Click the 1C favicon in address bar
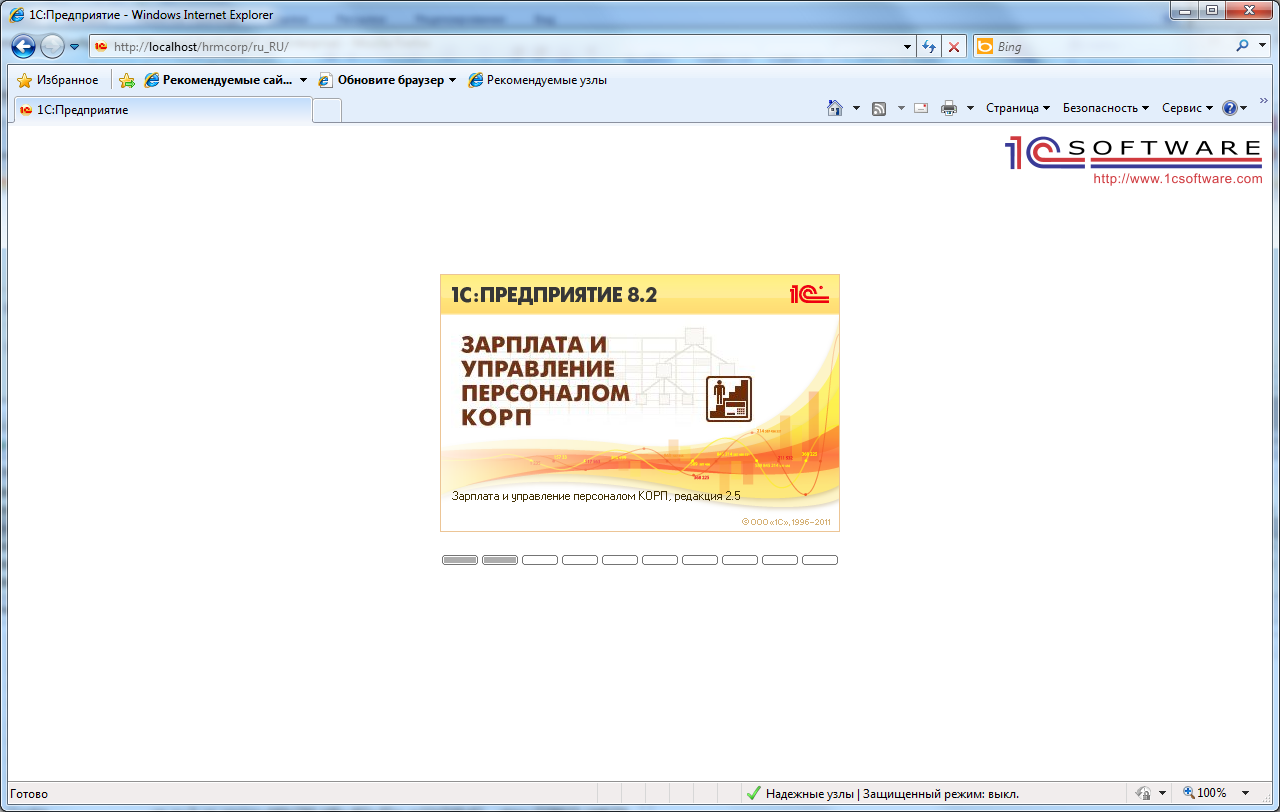The height and width of the screenshot is (812, 1280). [101, 47]
